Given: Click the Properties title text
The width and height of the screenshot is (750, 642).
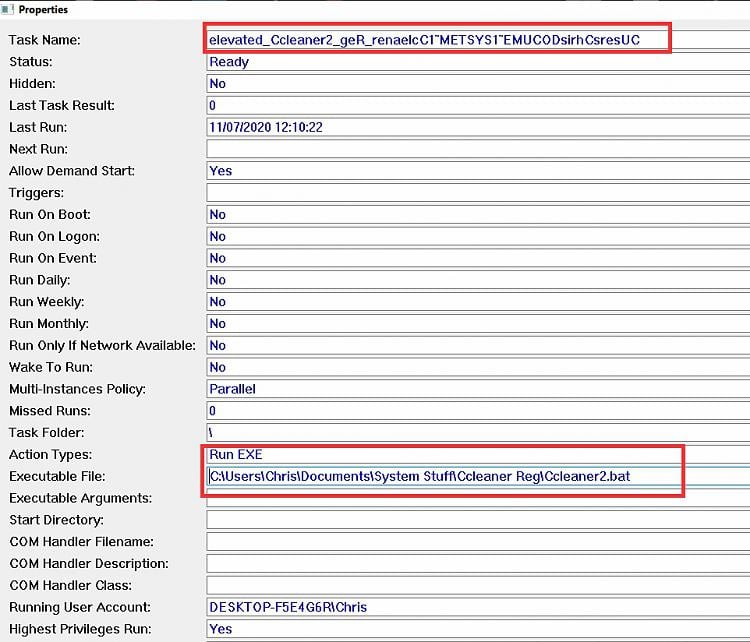Looking at the screenshot, I should (43, 10).
